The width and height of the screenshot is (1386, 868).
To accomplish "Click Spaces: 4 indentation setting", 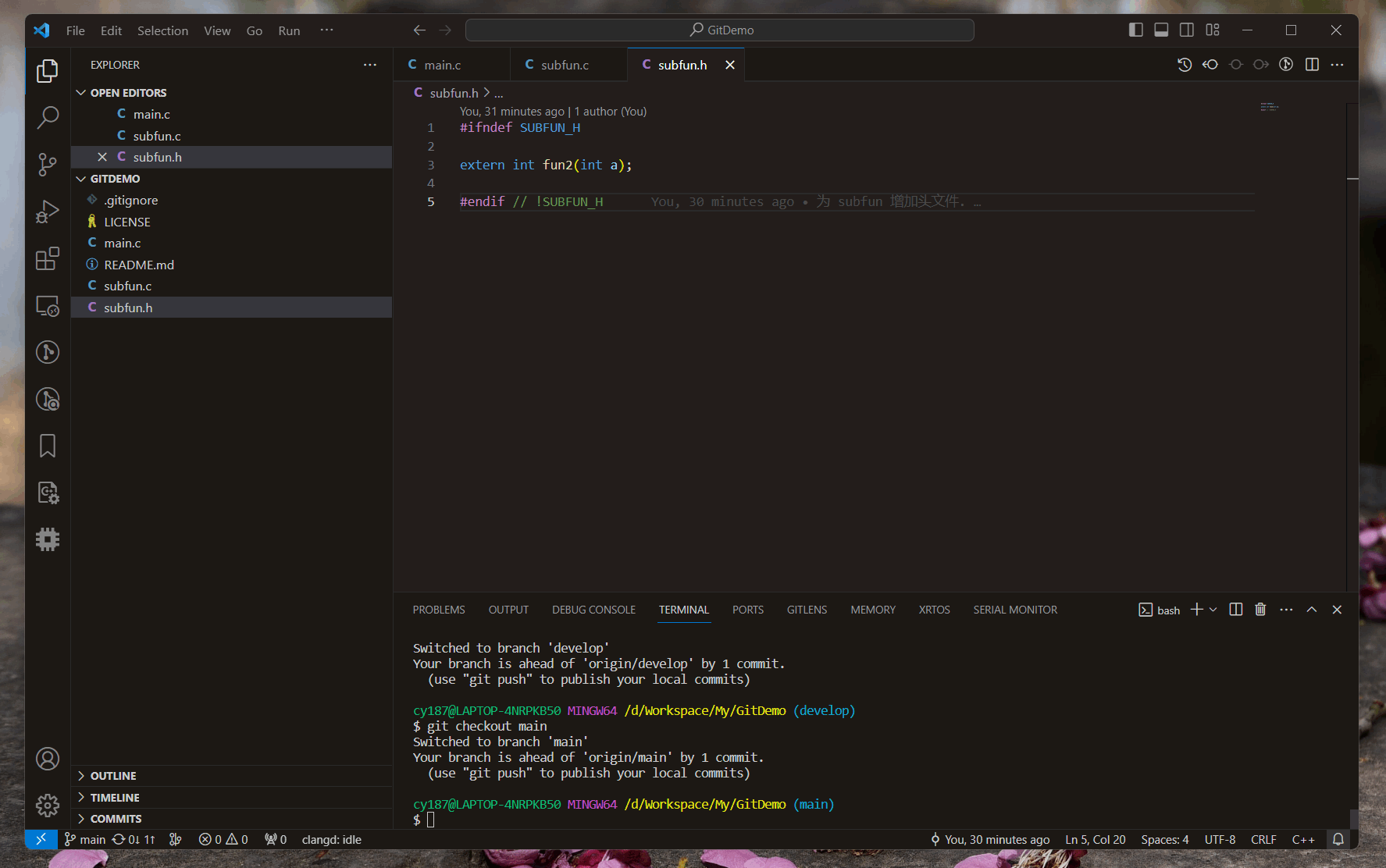I will [x=1164, y=840].
